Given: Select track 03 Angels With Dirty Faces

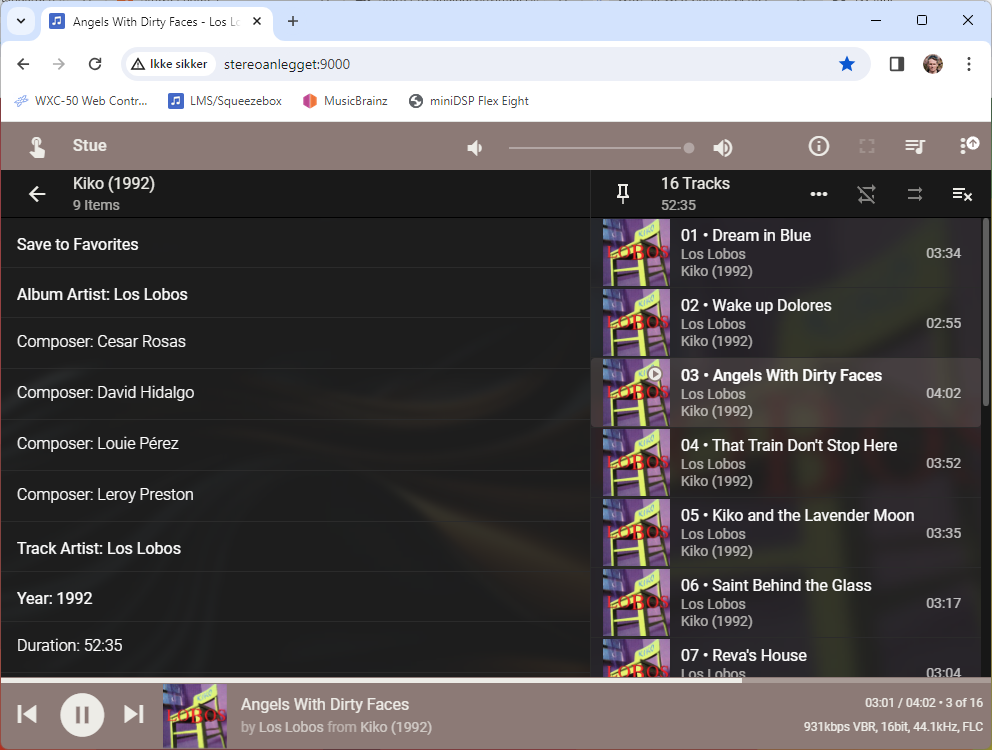Looking at the screenshot, I should (x=786, y=393).
